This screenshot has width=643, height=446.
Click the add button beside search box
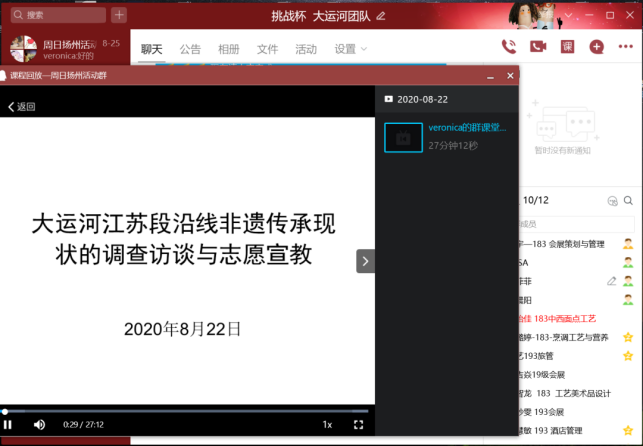tap(119, 15)
